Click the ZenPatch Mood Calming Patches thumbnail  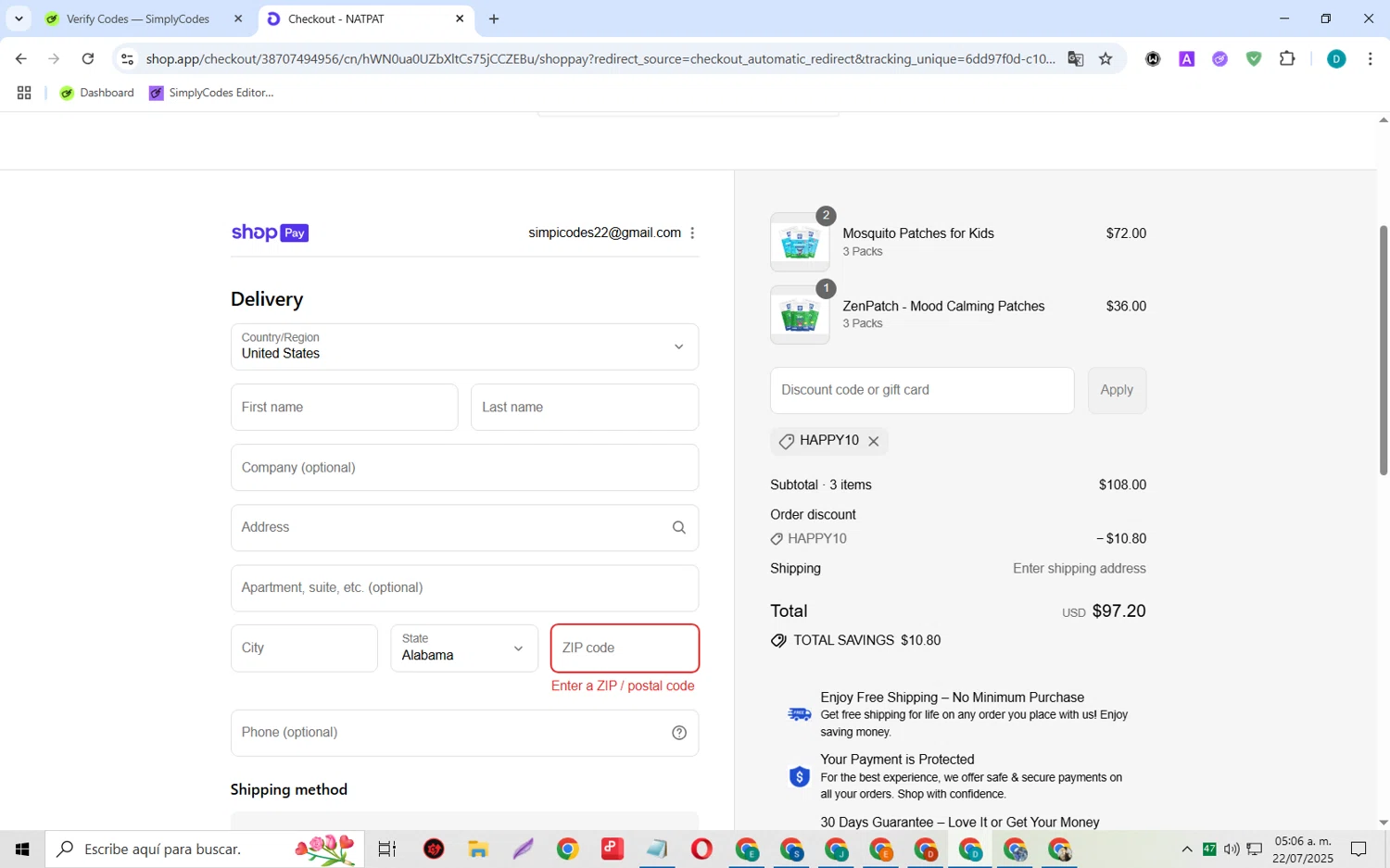click(800, 315)
